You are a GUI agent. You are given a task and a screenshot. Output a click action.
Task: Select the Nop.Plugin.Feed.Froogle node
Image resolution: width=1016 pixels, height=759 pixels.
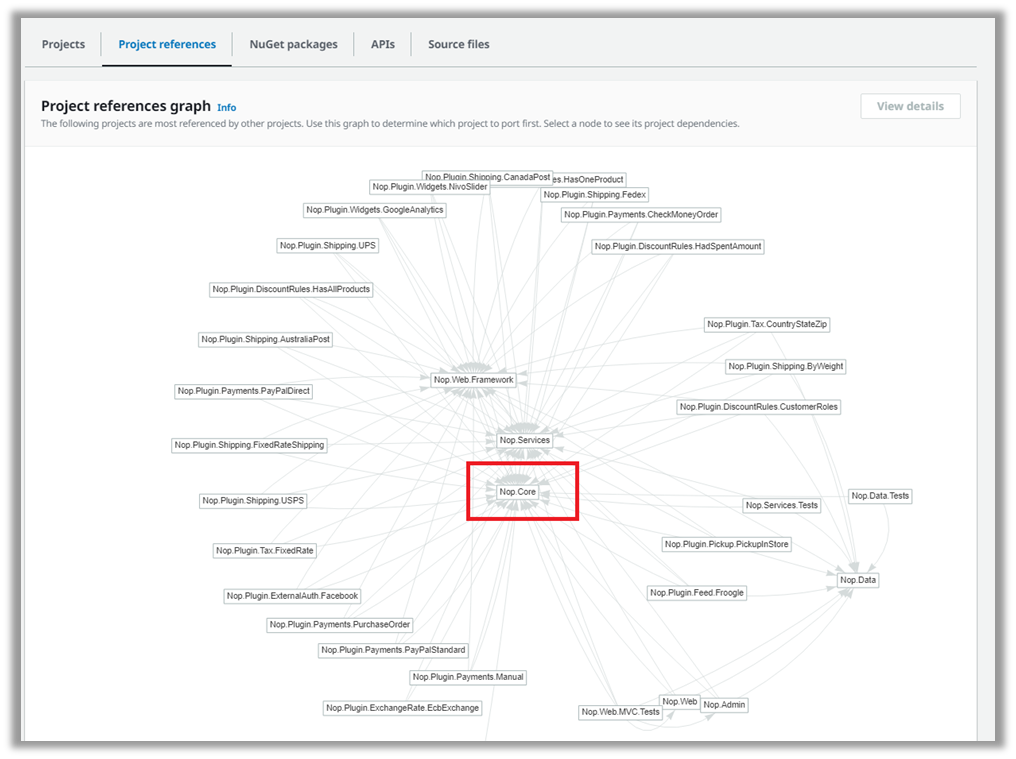697,592
